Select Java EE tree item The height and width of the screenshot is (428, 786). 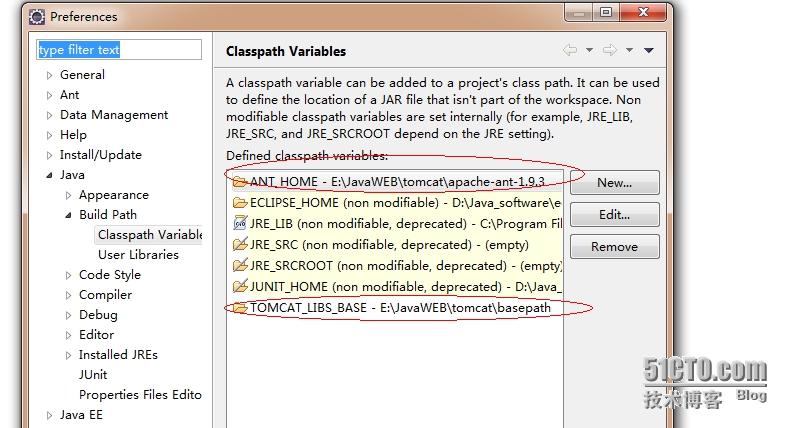pyautogui.click(x=81, y=415)
